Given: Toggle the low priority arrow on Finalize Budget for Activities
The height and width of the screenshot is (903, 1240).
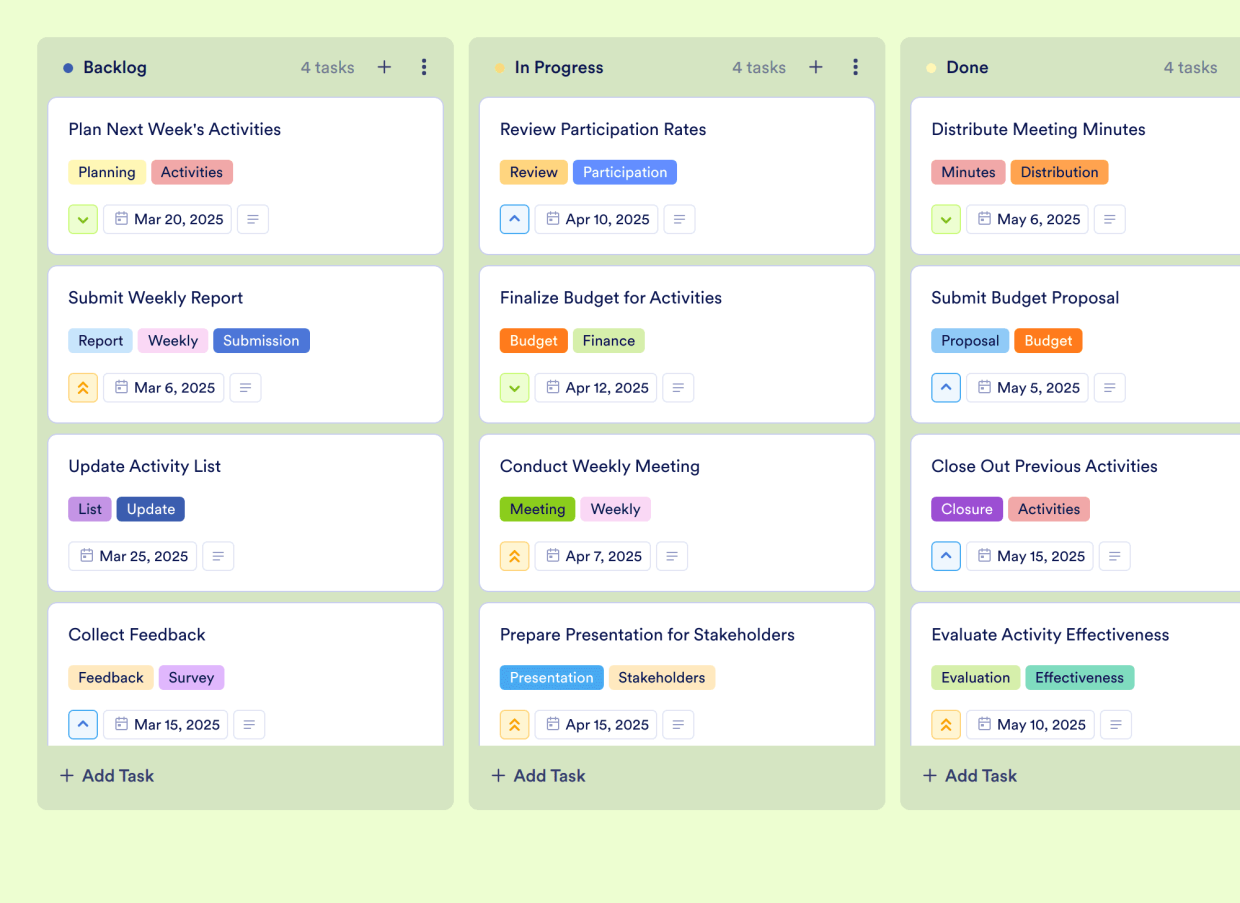Looking at the screenshot, I should pyautogui.click(x=514, y=387).
